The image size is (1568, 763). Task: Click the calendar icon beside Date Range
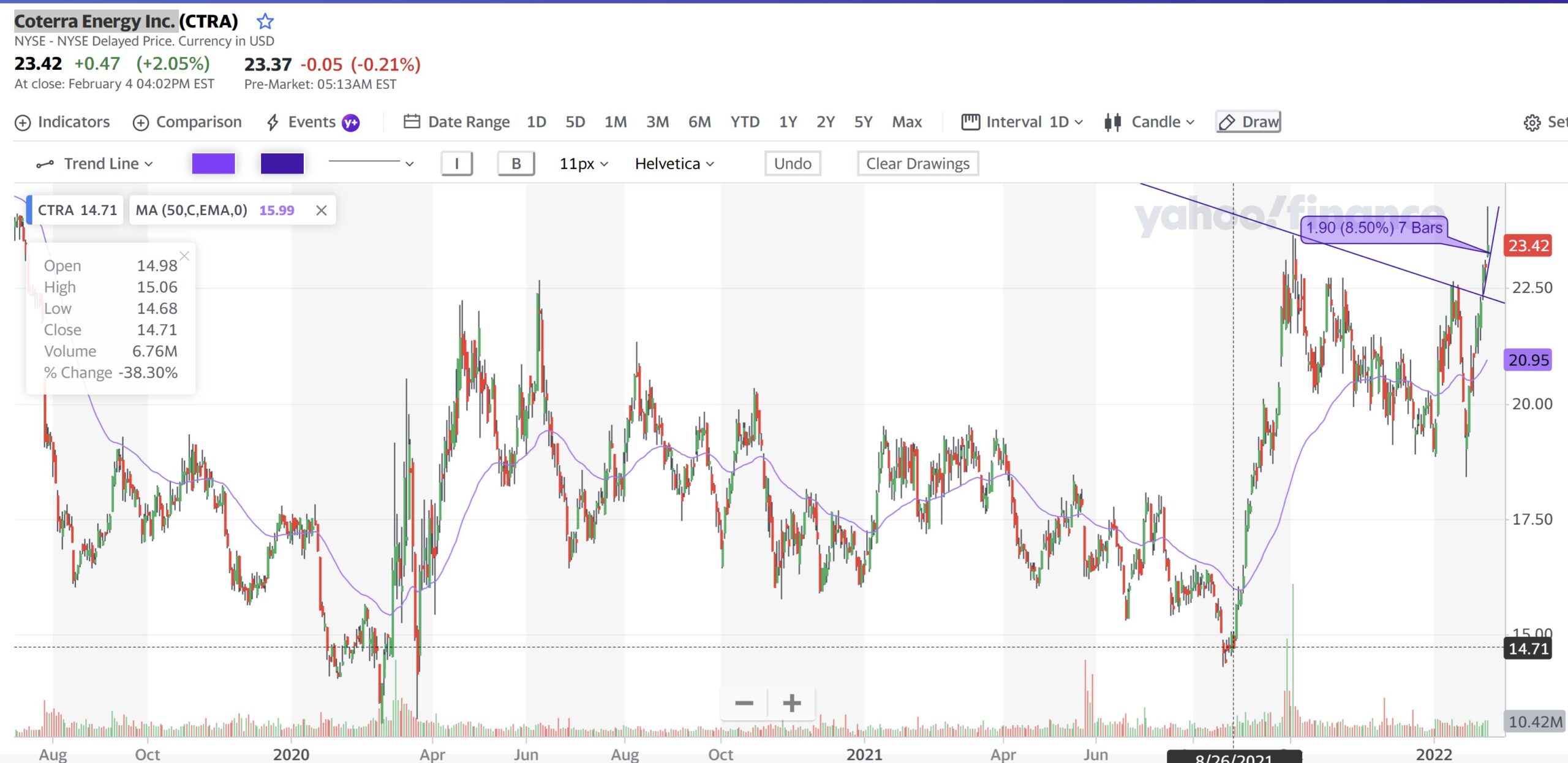point(412,122)
